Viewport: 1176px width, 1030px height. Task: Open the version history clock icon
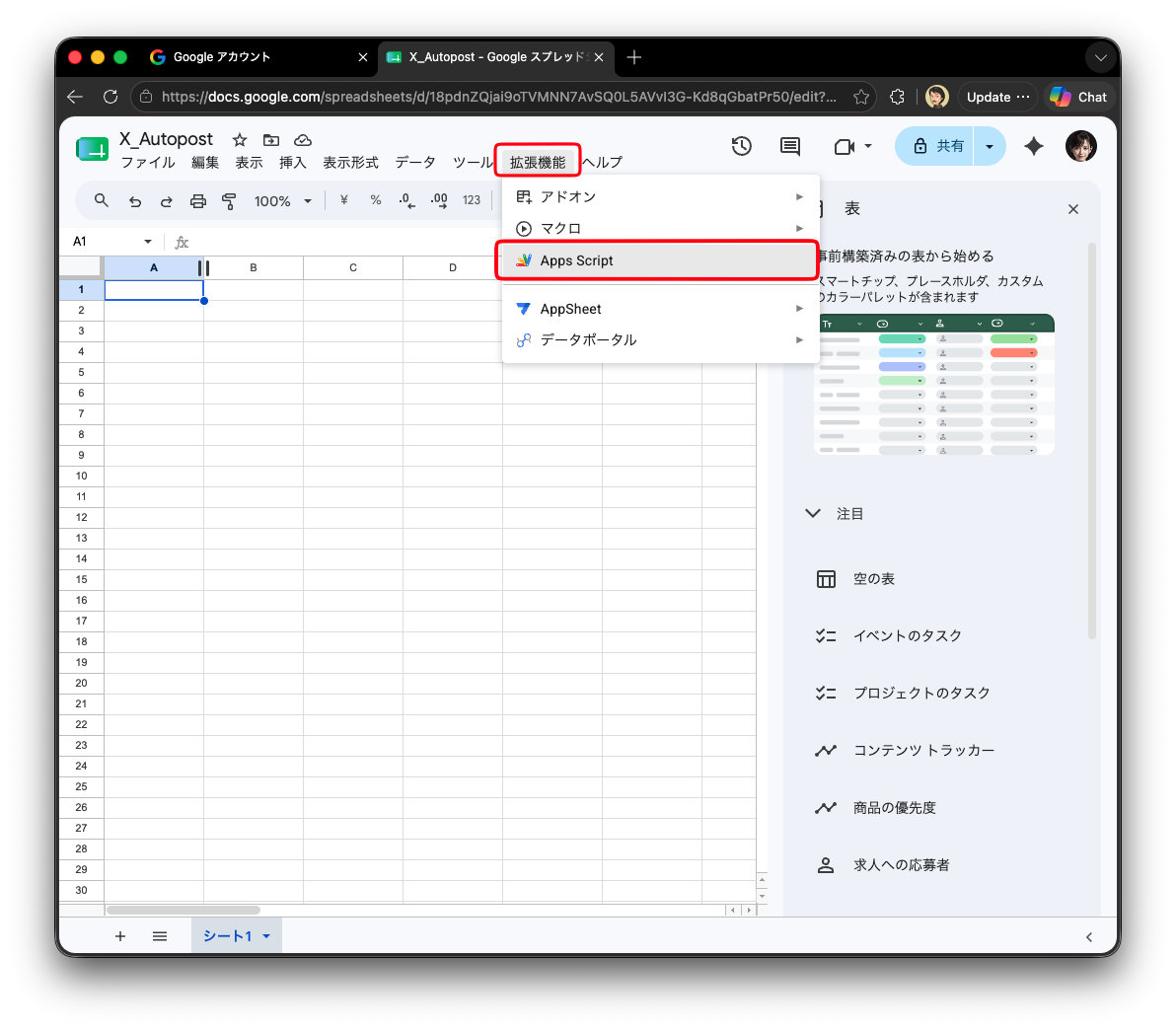pyautogui.click(x=741, y=146)
